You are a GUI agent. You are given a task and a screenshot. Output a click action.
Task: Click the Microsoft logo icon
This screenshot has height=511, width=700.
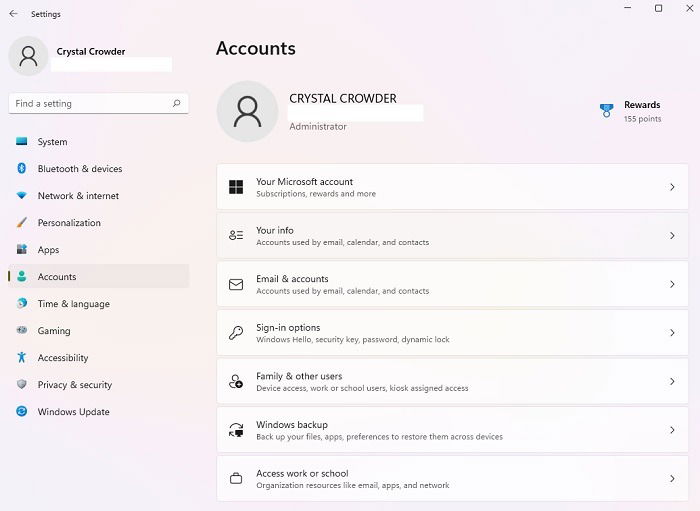(236, 187)
